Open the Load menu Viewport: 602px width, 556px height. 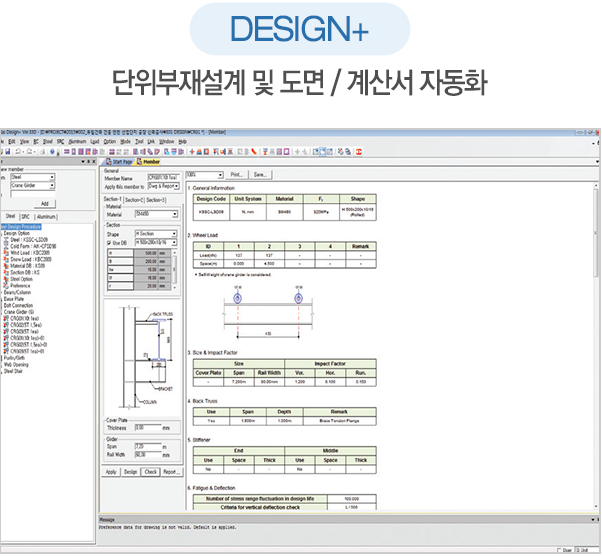[x=95, y=142]
